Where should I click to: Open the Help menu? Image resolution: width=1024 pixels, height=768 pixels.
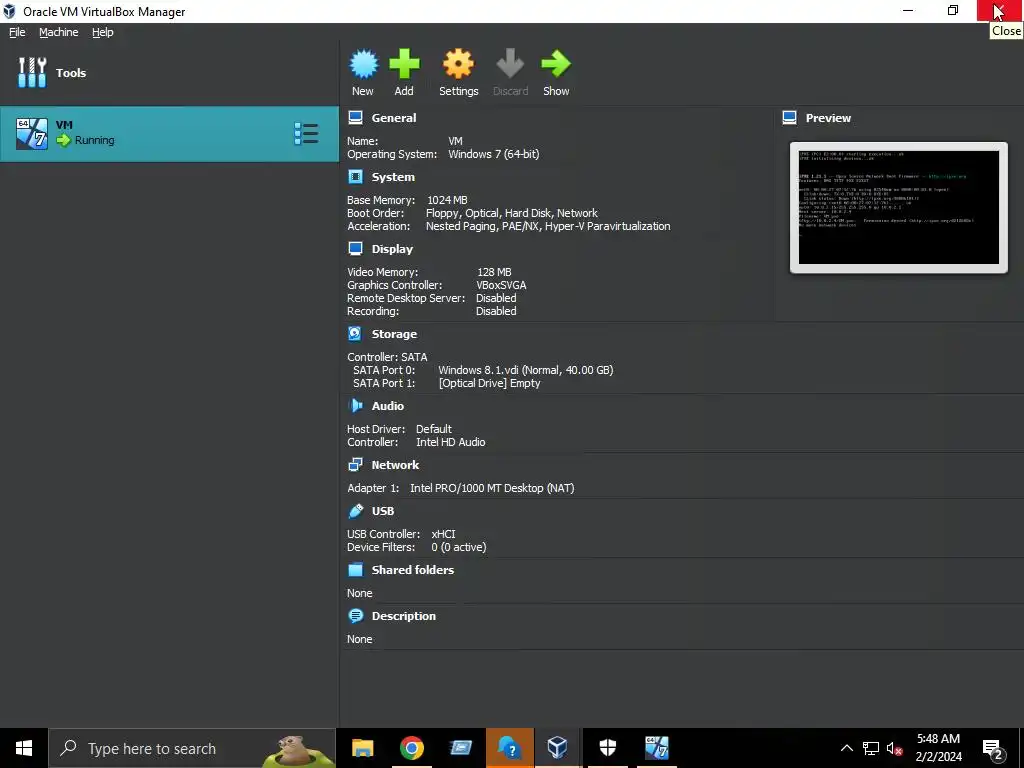[103, 32]
